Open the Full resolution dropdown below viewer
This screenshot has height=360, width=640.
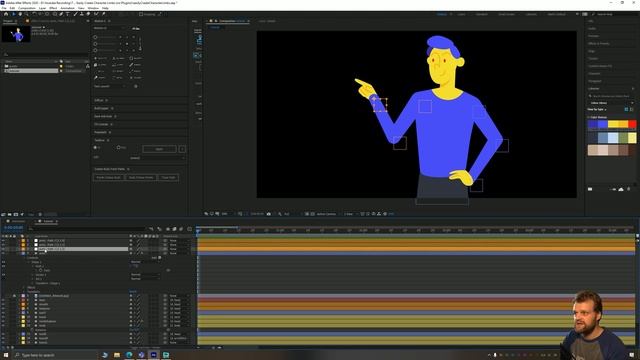coord(288,213)
